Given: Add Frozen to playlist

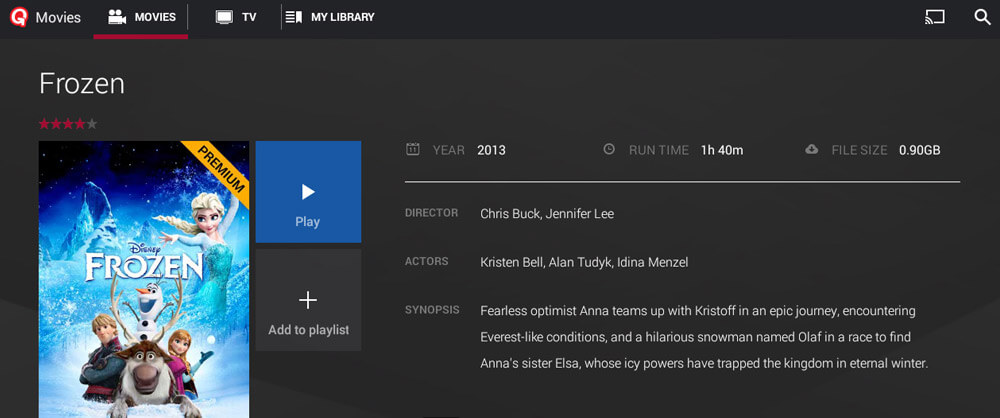Looking at the screenshot, I should click(x=308, y=300).
